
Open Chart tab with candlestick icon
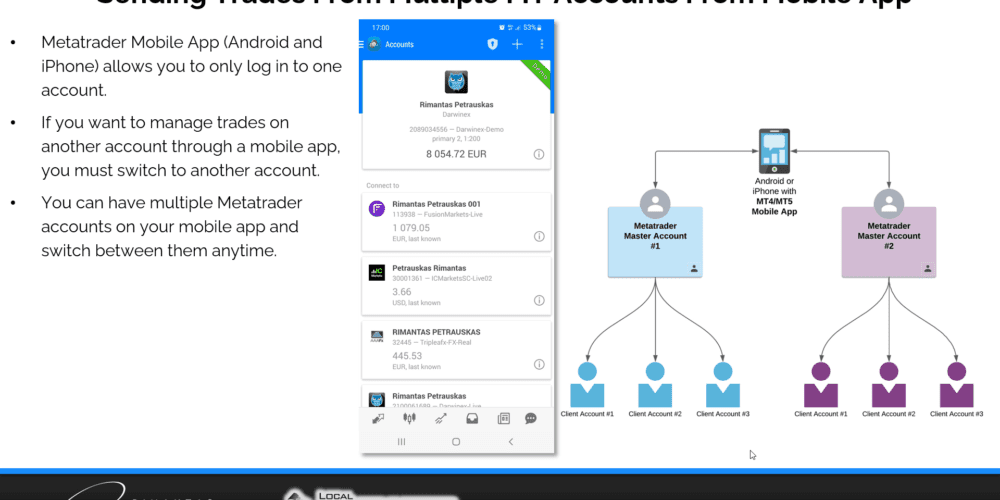[409, 418]
